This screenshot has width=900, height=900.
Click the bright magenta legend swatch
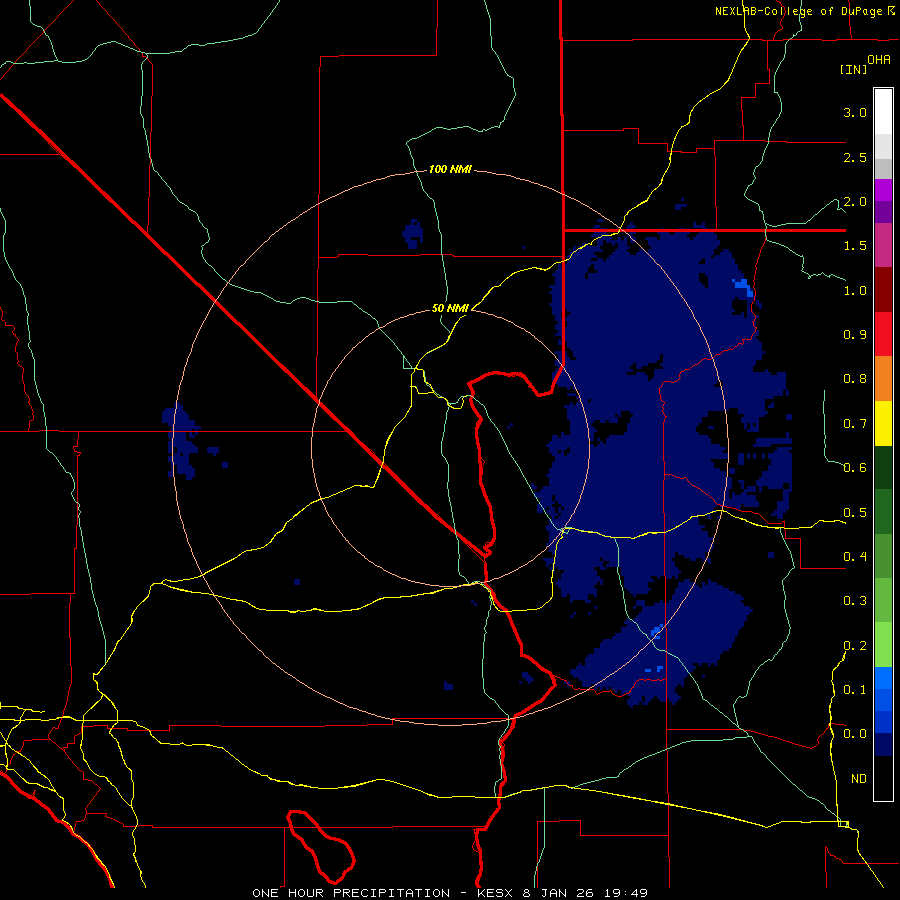click(883, 189)
